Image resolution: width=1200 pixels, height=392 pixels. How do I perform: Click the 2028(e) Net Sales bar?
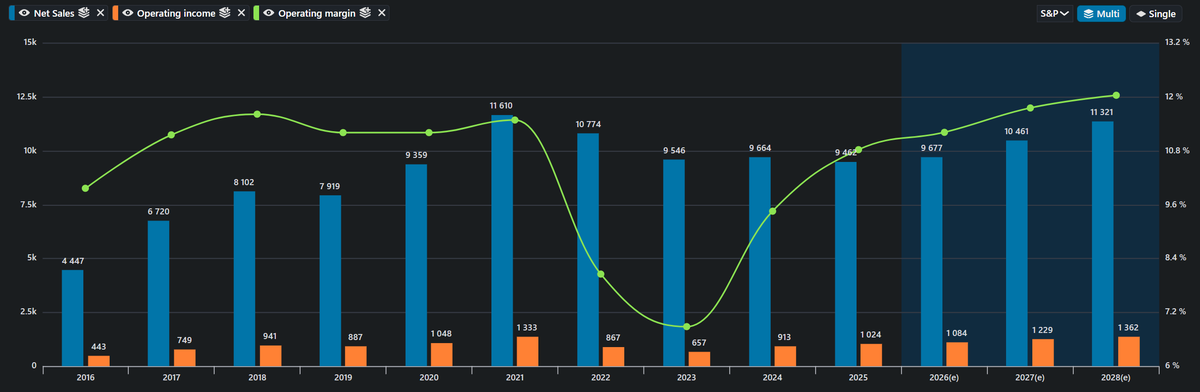coord(1103,243)
